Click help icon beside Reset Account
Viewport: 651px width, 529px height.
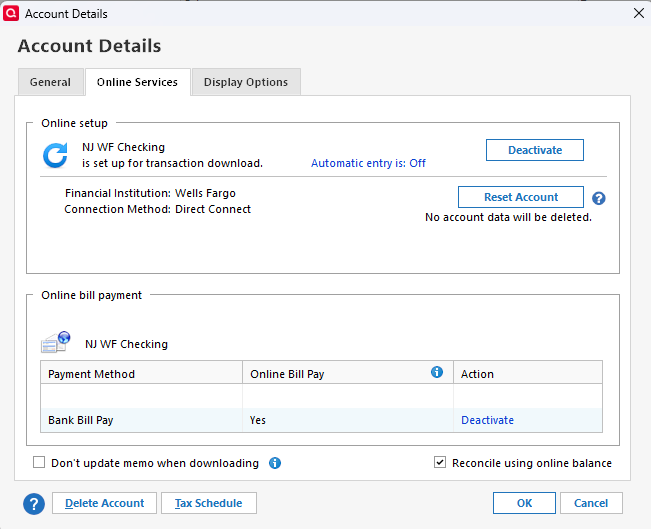point(599,198)
